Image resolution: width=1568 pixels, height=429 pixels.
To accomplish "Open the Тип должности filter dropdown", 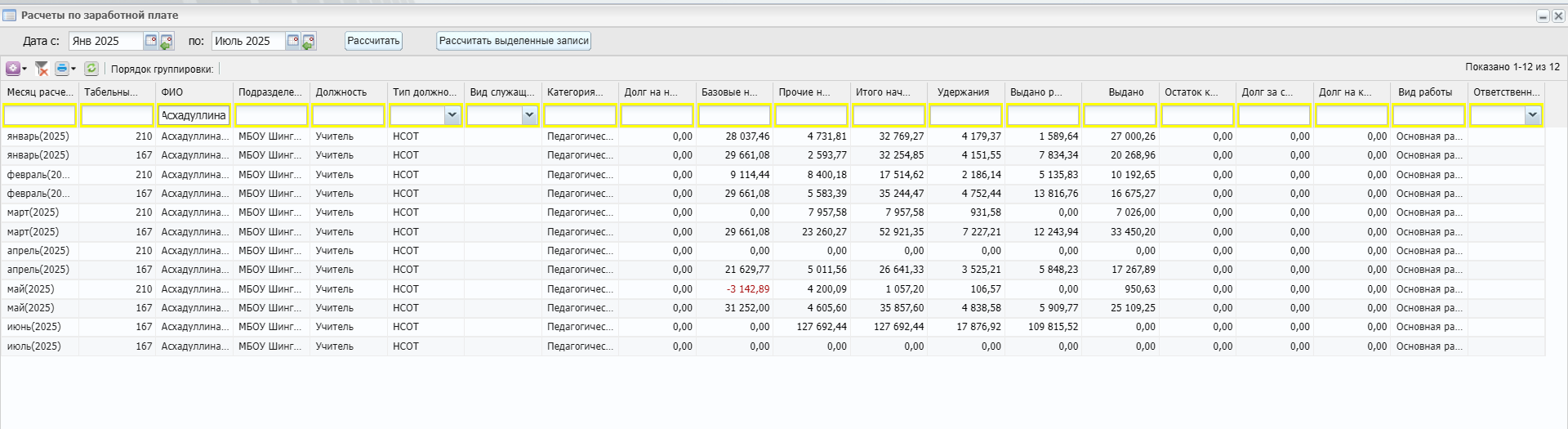I will click(452, 116).
